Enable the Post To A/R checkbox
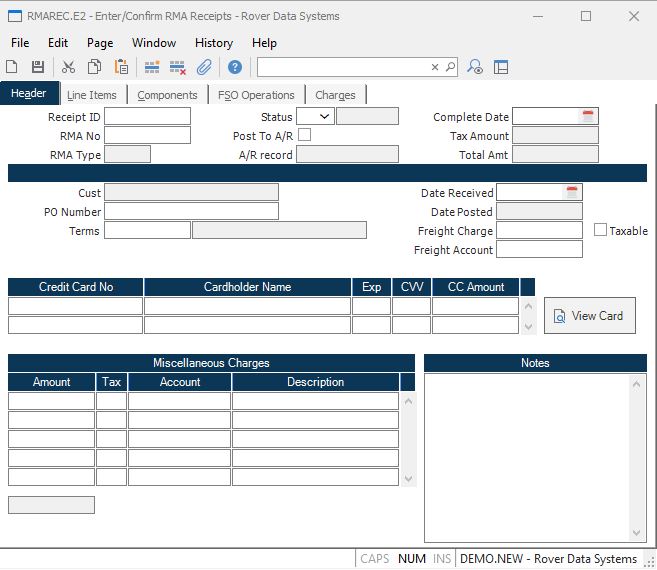Image resolution: width=657 pixels, height=570 pixels. pyautogui.click(x=304, y=135)
